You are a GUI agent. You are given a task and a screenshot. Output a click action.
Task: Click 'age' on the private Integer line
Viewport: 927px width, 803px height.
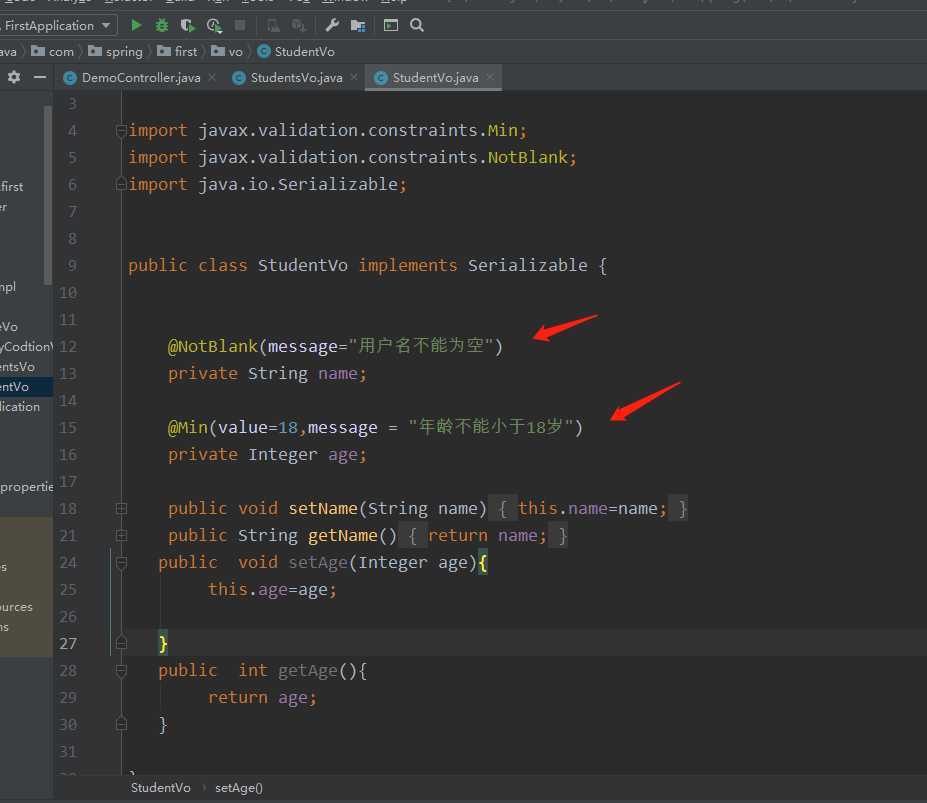click(x=343, y=455)
